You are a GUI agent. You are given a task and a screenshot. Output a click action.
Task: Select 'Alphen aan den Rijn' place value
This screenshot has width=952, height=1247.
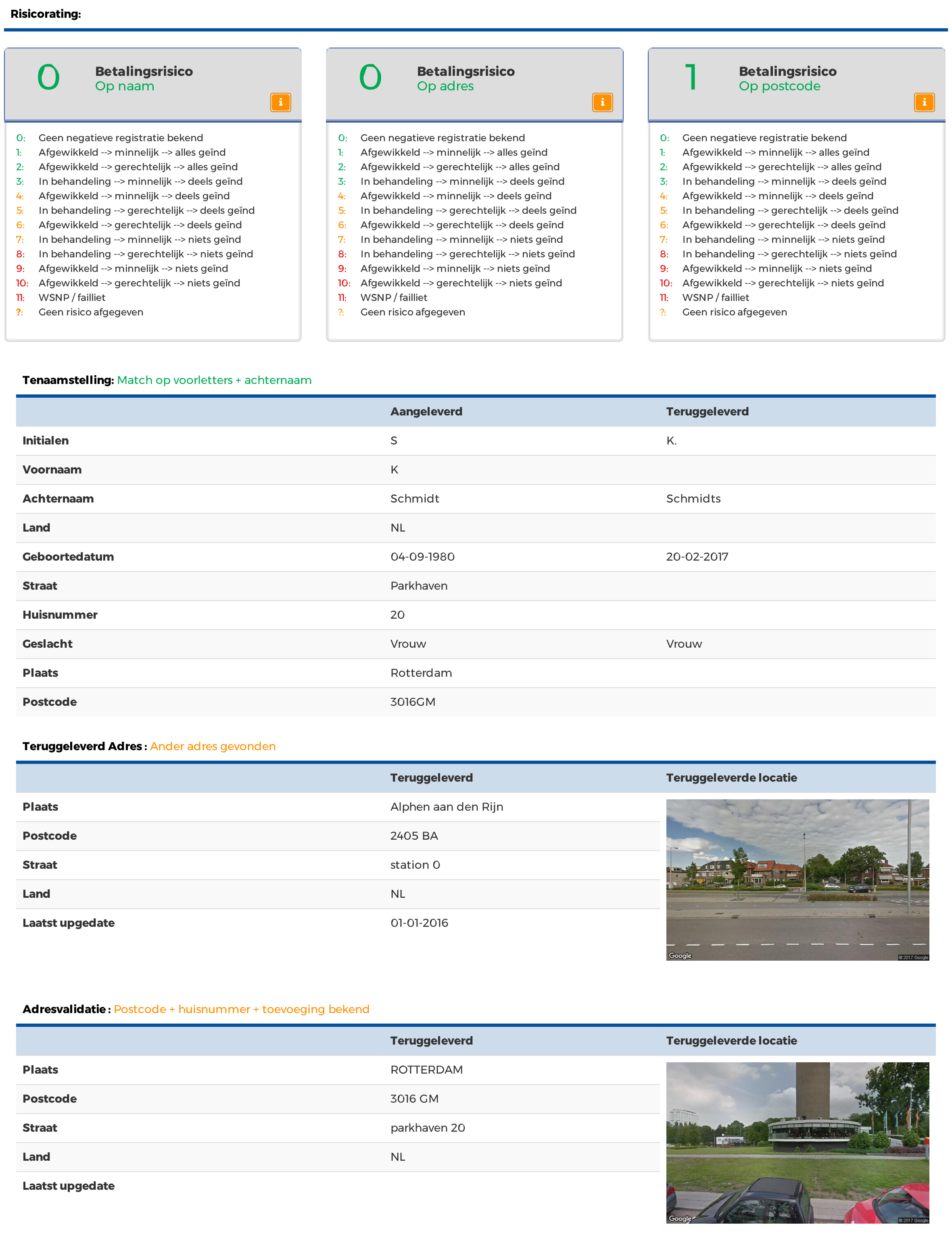[447, 807]
